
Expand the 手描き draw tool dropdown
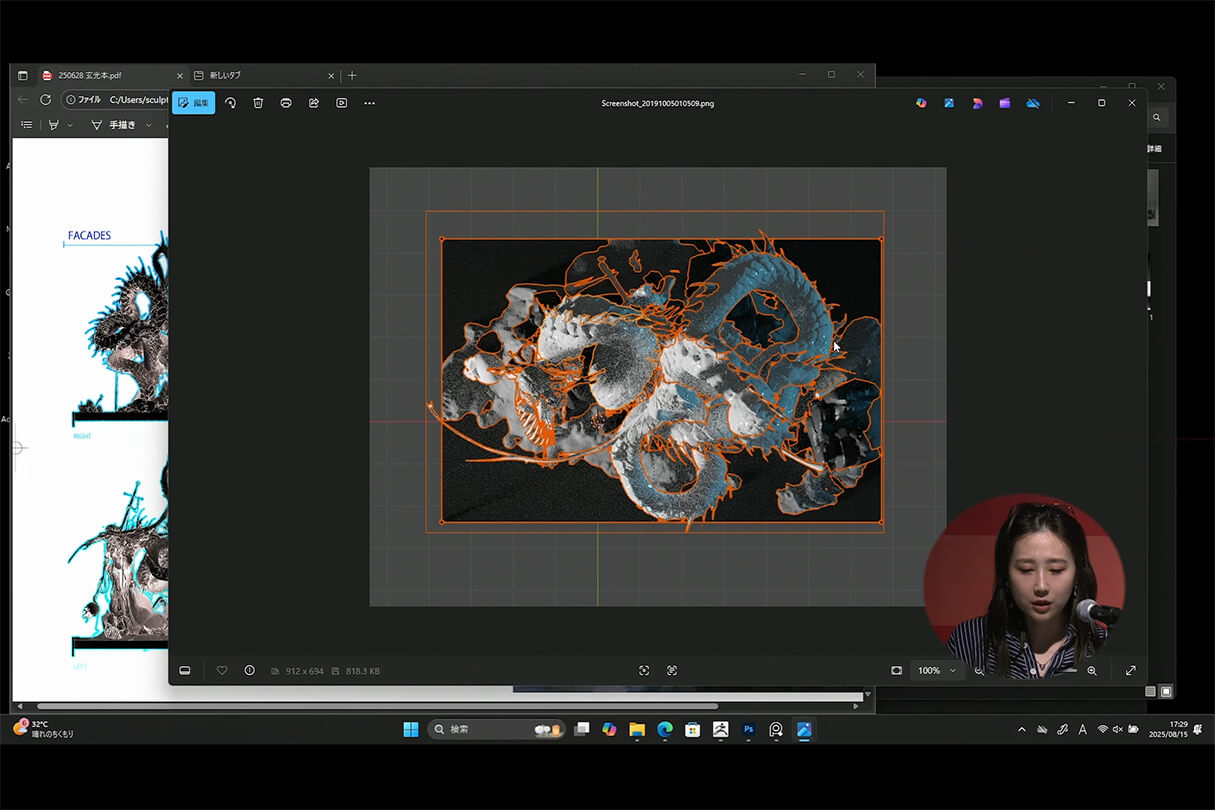149,125
